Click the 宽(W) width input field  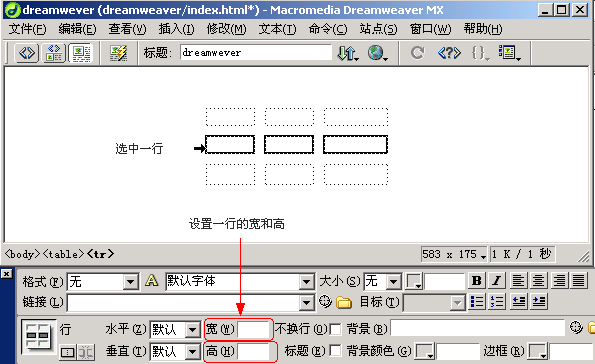coord(253,329)
